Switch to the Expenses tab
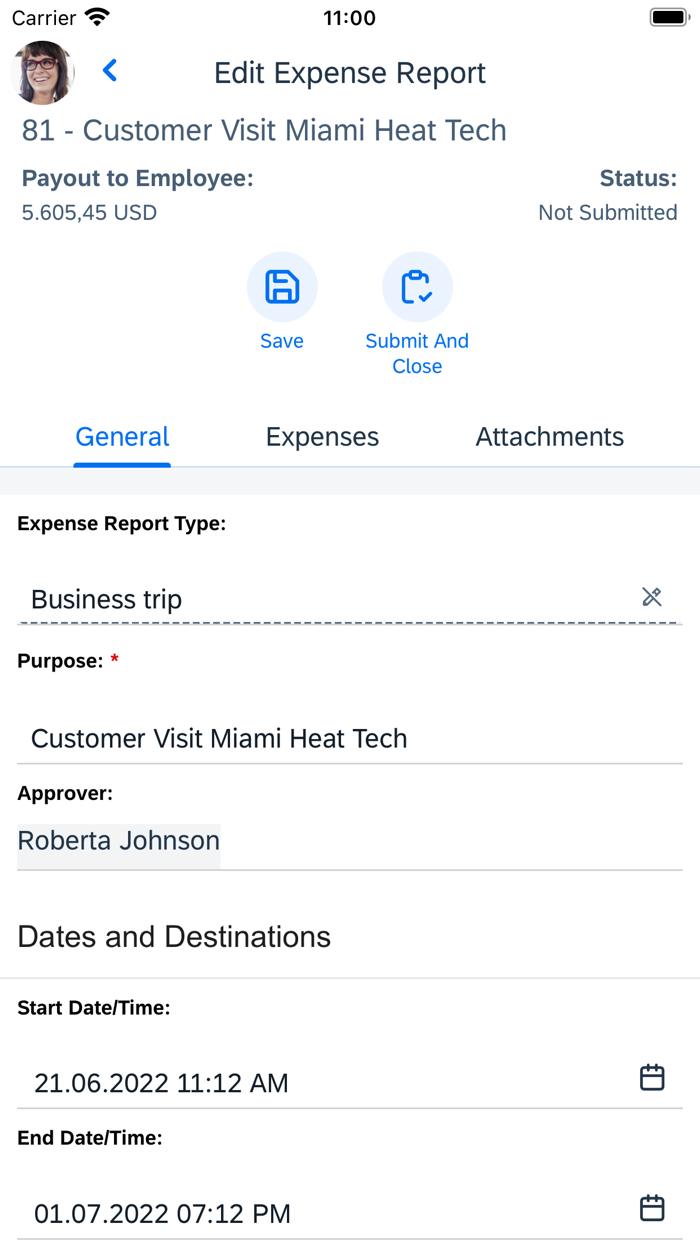Screen dimensions: 700x1244 322,436
